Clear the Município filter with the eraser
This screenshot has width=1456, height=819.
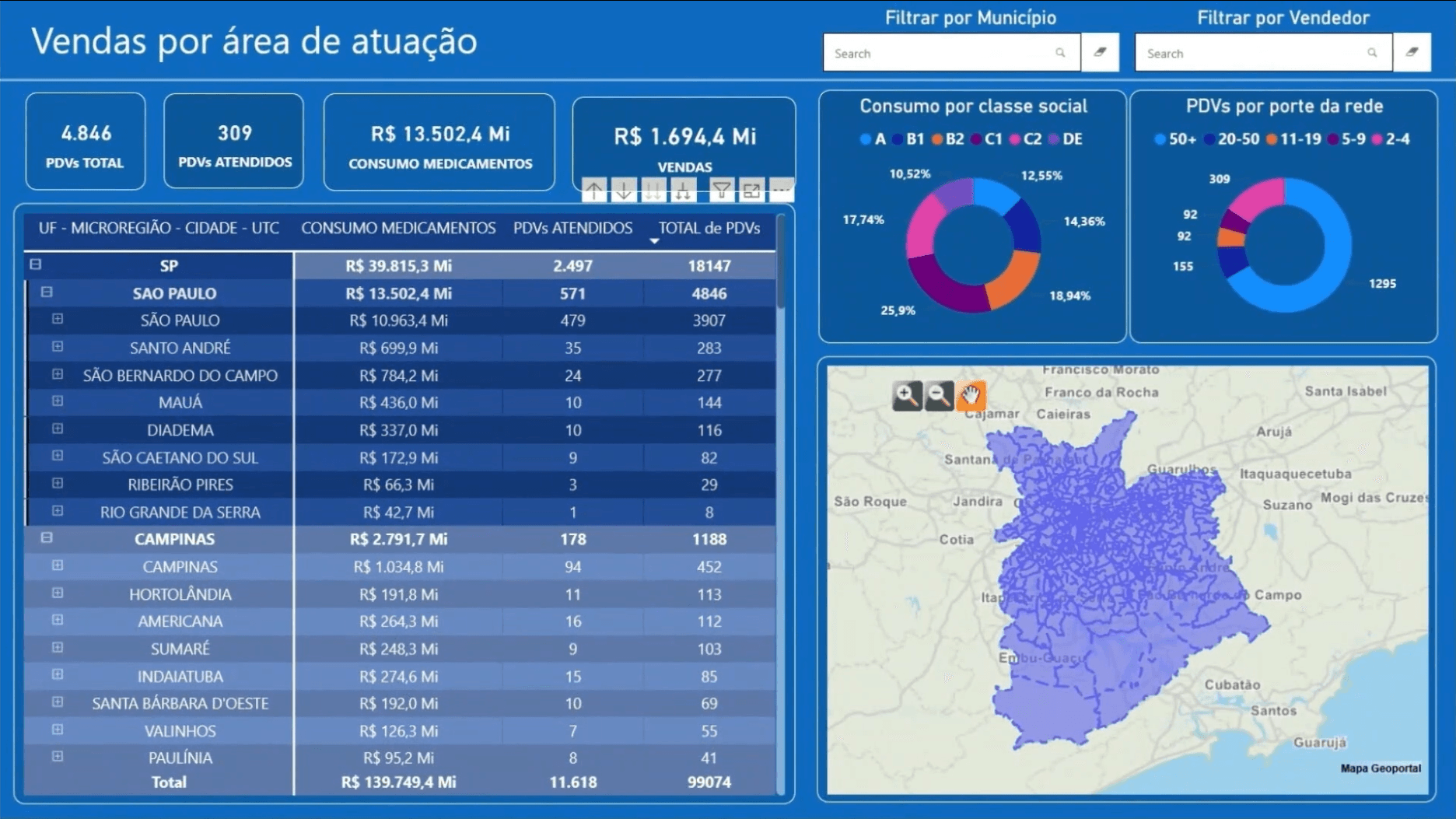1100,53
